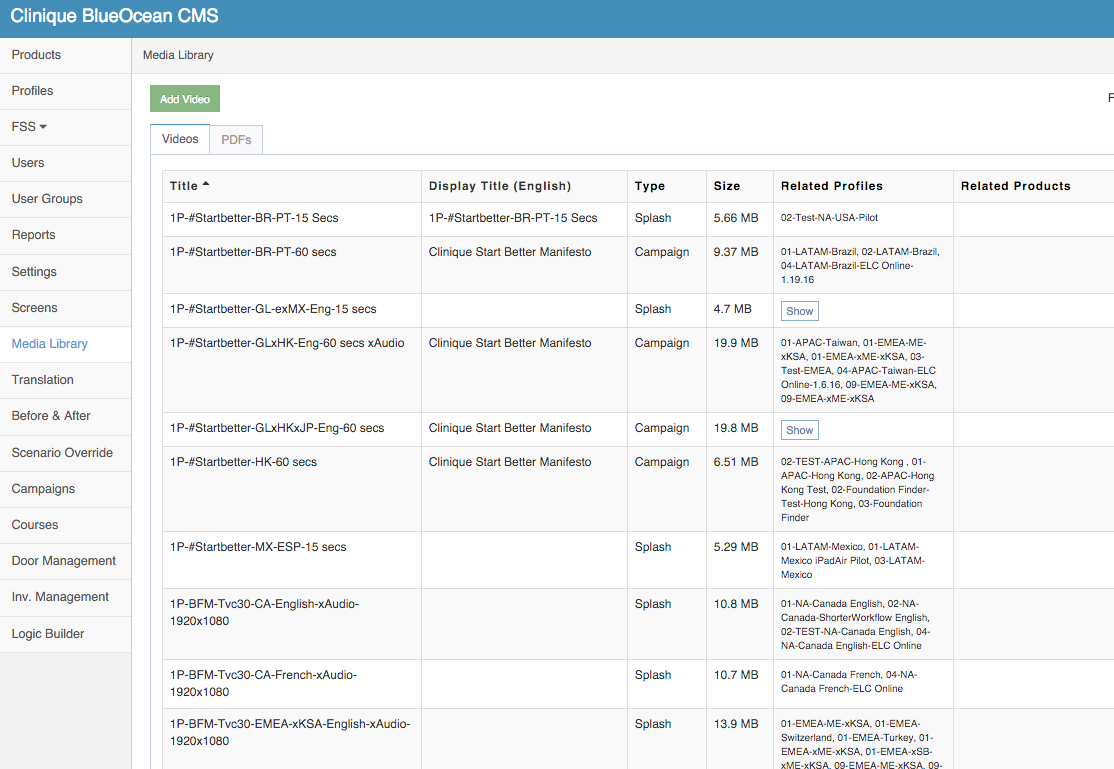Click the Add Video button
Image resolution: width=1114 pixels, height=769 pixels.
185,99
